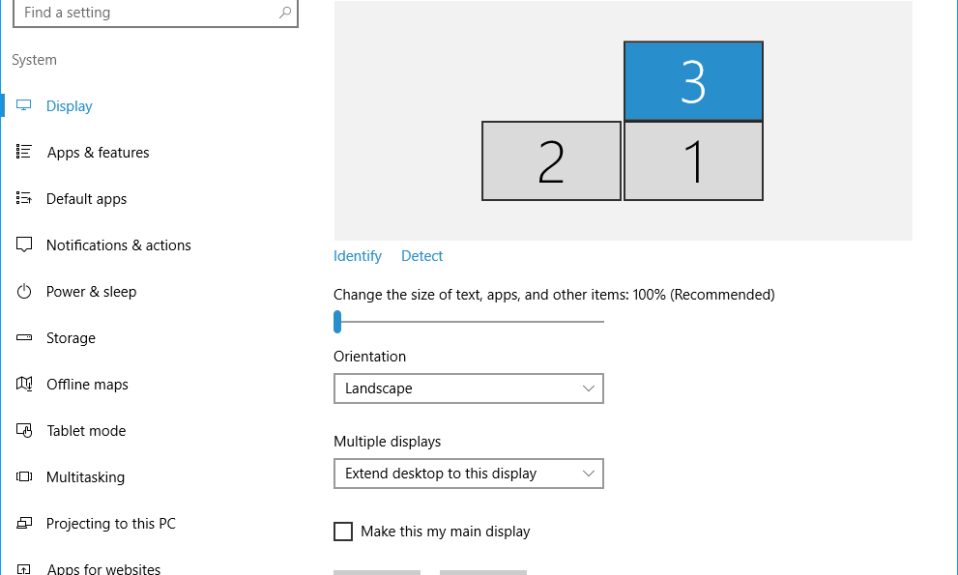Click the Notifications & actions speech bubble icon
Image resolution: width=958 pixels, height=575 pixels.
[24, 245]
